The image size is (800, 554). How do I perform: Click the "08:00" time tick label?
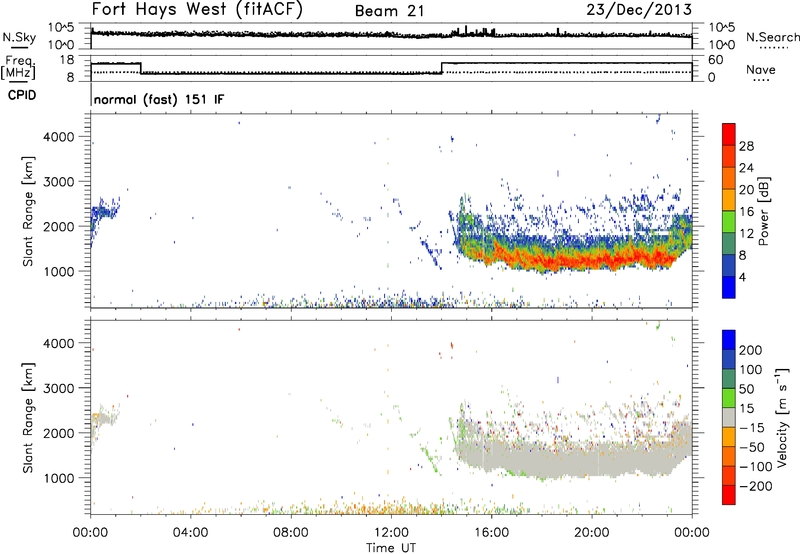pos(290,533)
